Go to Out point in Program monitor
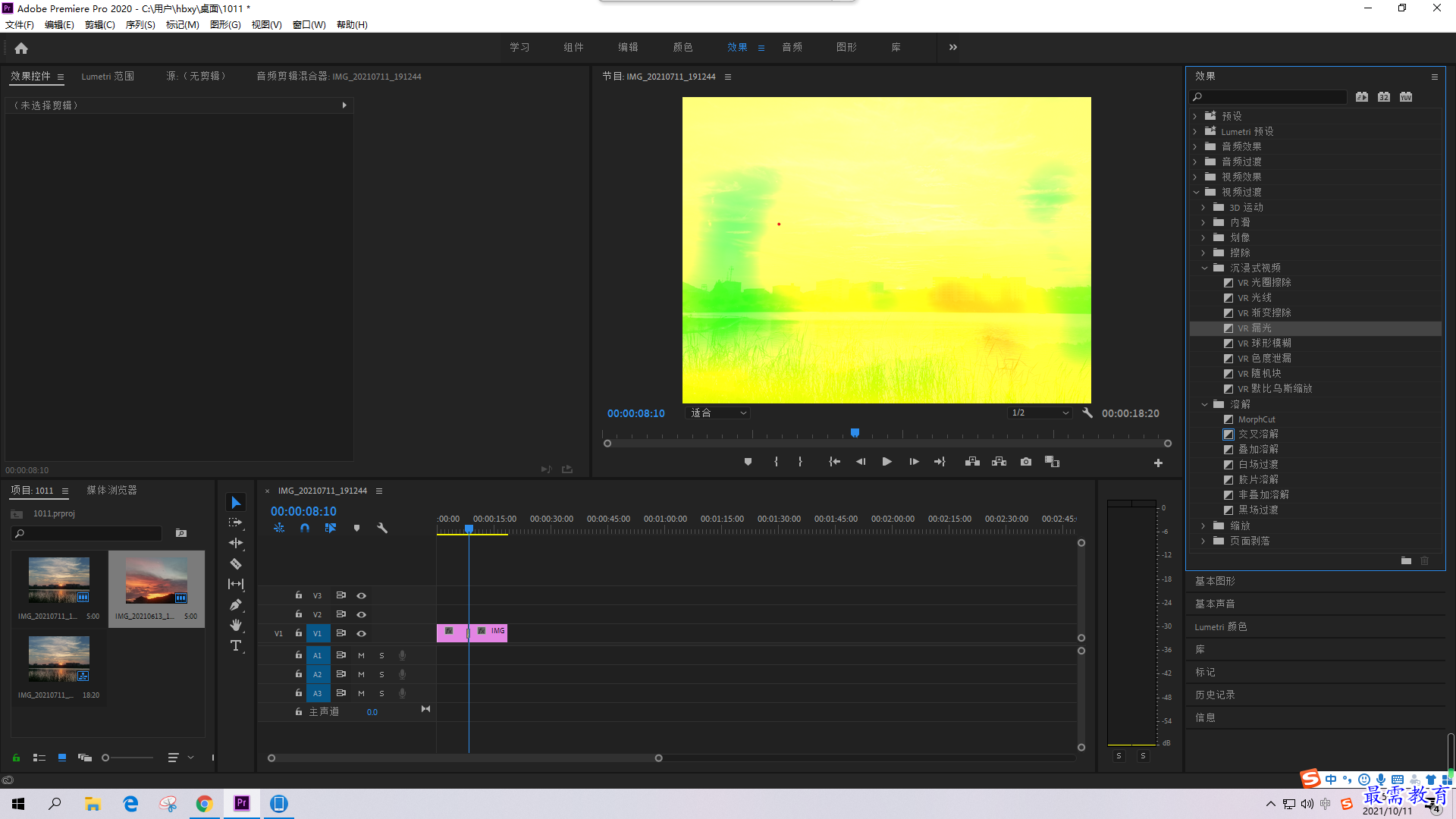This screenshot has height=819, width=1456. click(x=940, y=462)
